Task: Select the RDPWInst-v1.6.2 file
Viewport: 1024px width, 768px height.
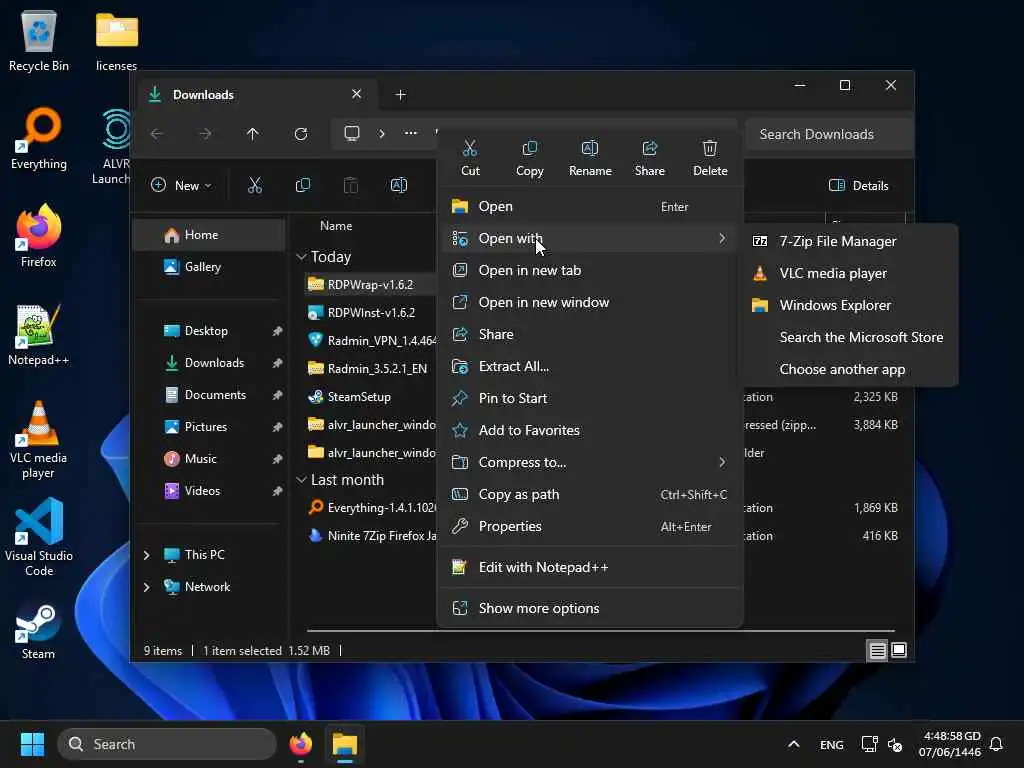Action: [x=370, y=313]
